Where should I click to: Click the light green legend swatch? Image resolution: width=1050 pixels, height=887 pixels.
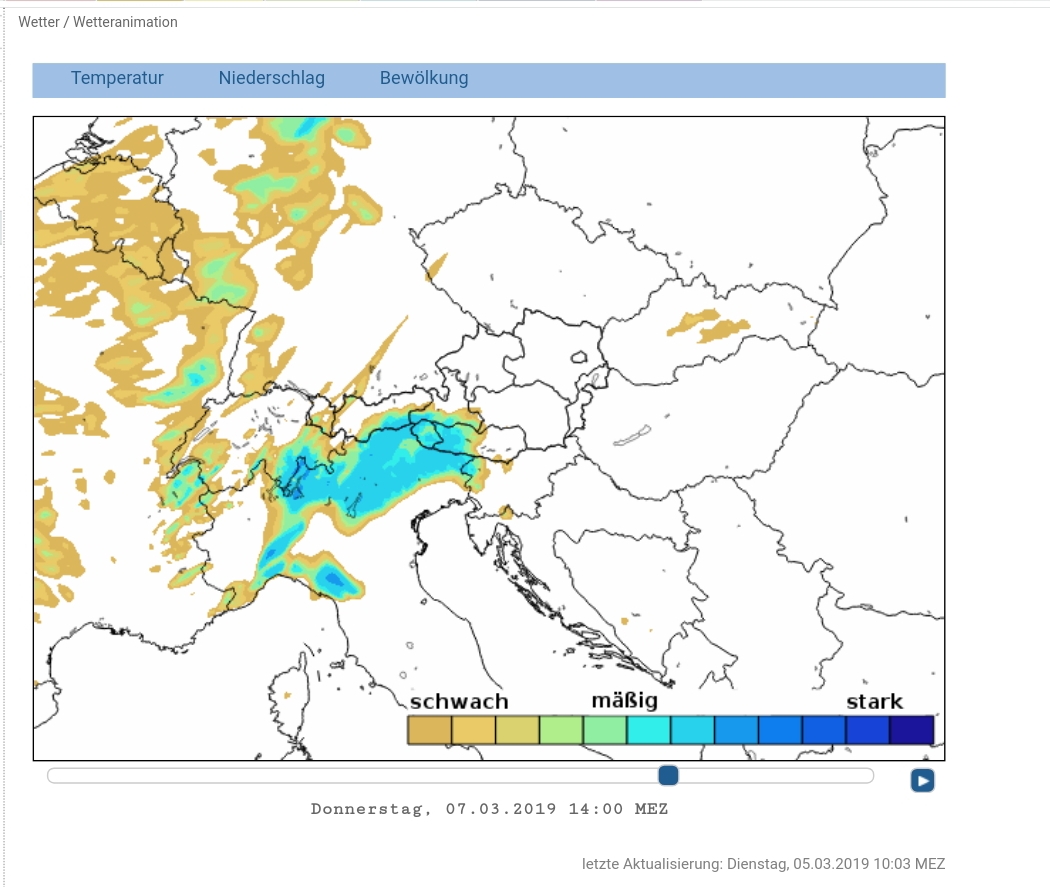tap(561, 730)
